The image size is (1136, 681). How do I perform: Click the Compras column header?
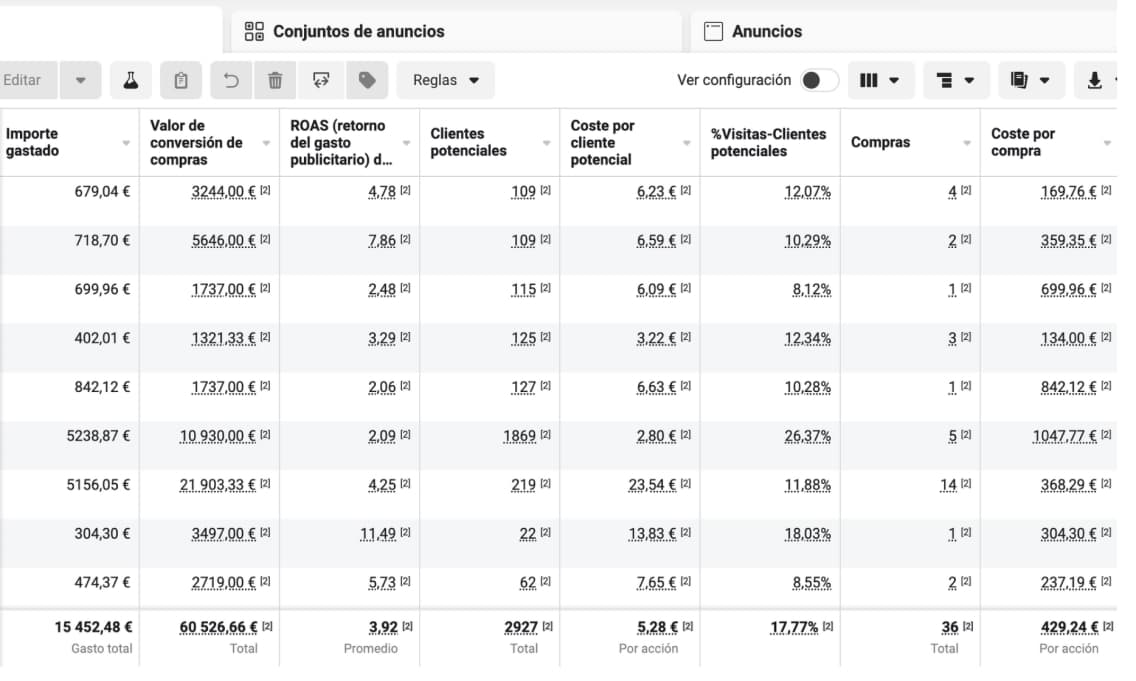pos(880,142)
